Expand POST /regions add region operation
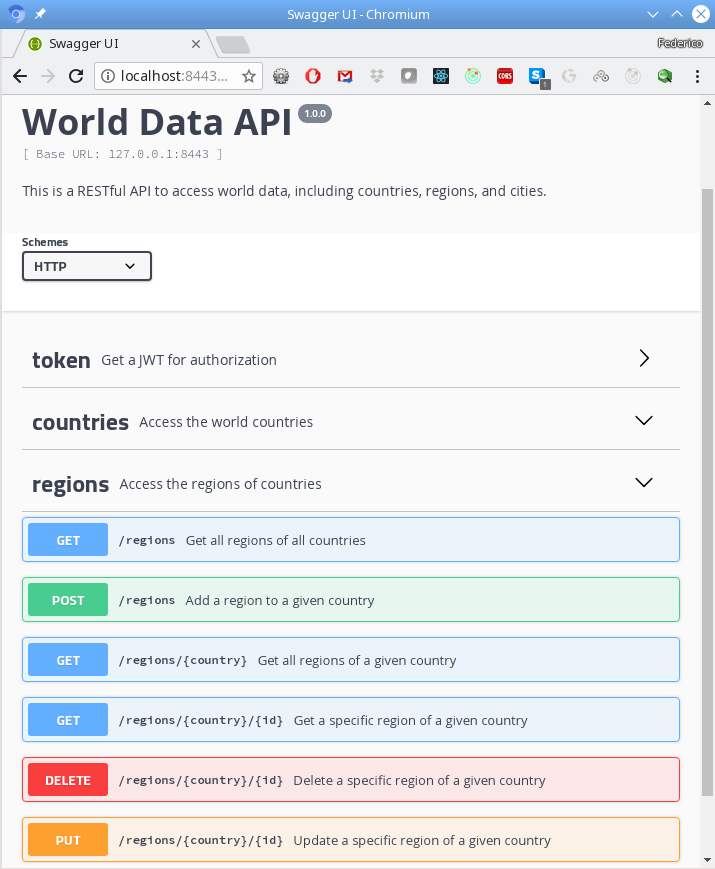 pos(351,600)
